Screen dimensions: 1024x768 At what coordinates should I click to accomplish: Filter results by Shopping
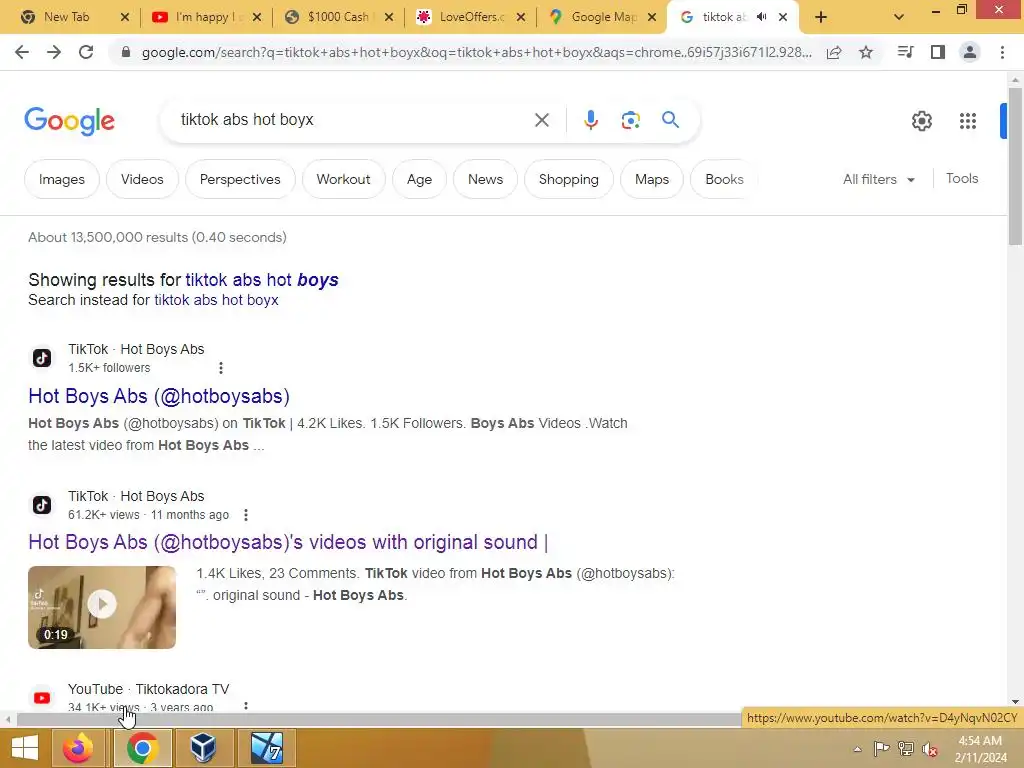pyautogui.click(x=568, y=179)
